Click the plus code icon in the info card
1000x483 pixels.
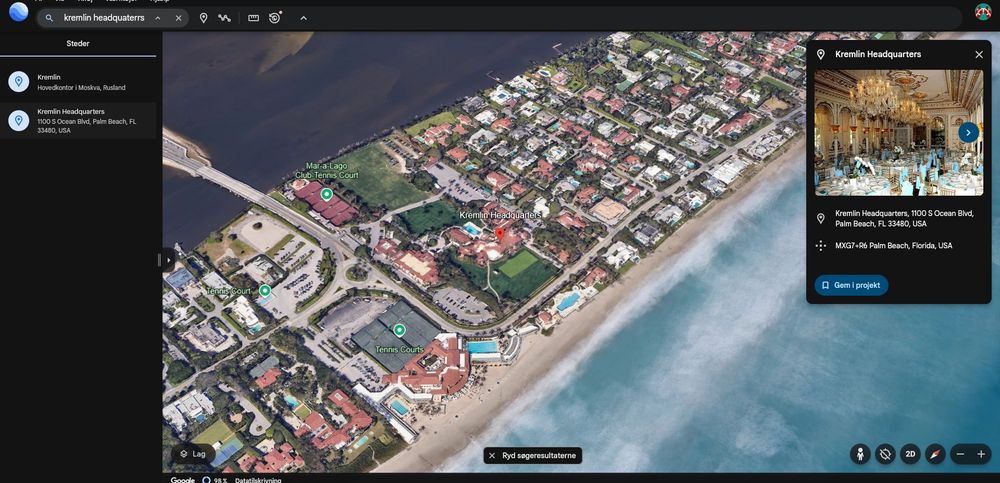[x=820, y=246]
